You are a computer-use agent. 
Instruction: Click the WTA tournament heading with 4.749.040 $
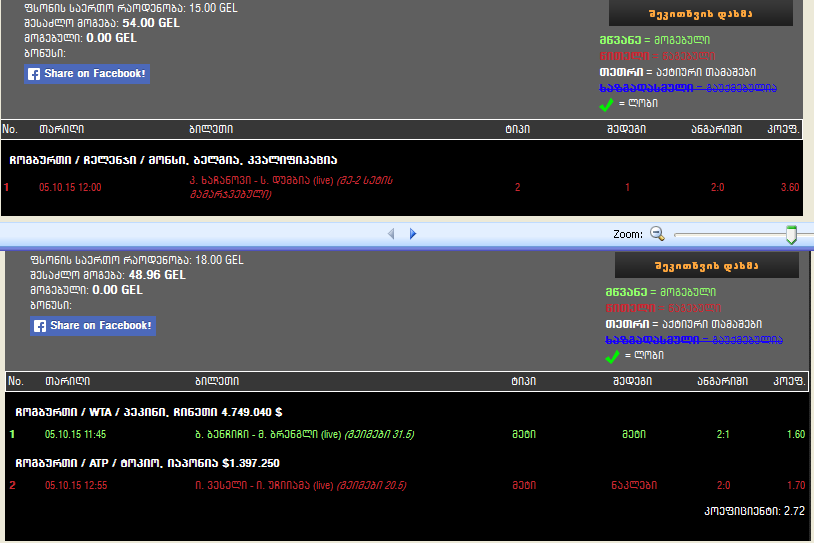pyautogui.click(x=148, y=412)
